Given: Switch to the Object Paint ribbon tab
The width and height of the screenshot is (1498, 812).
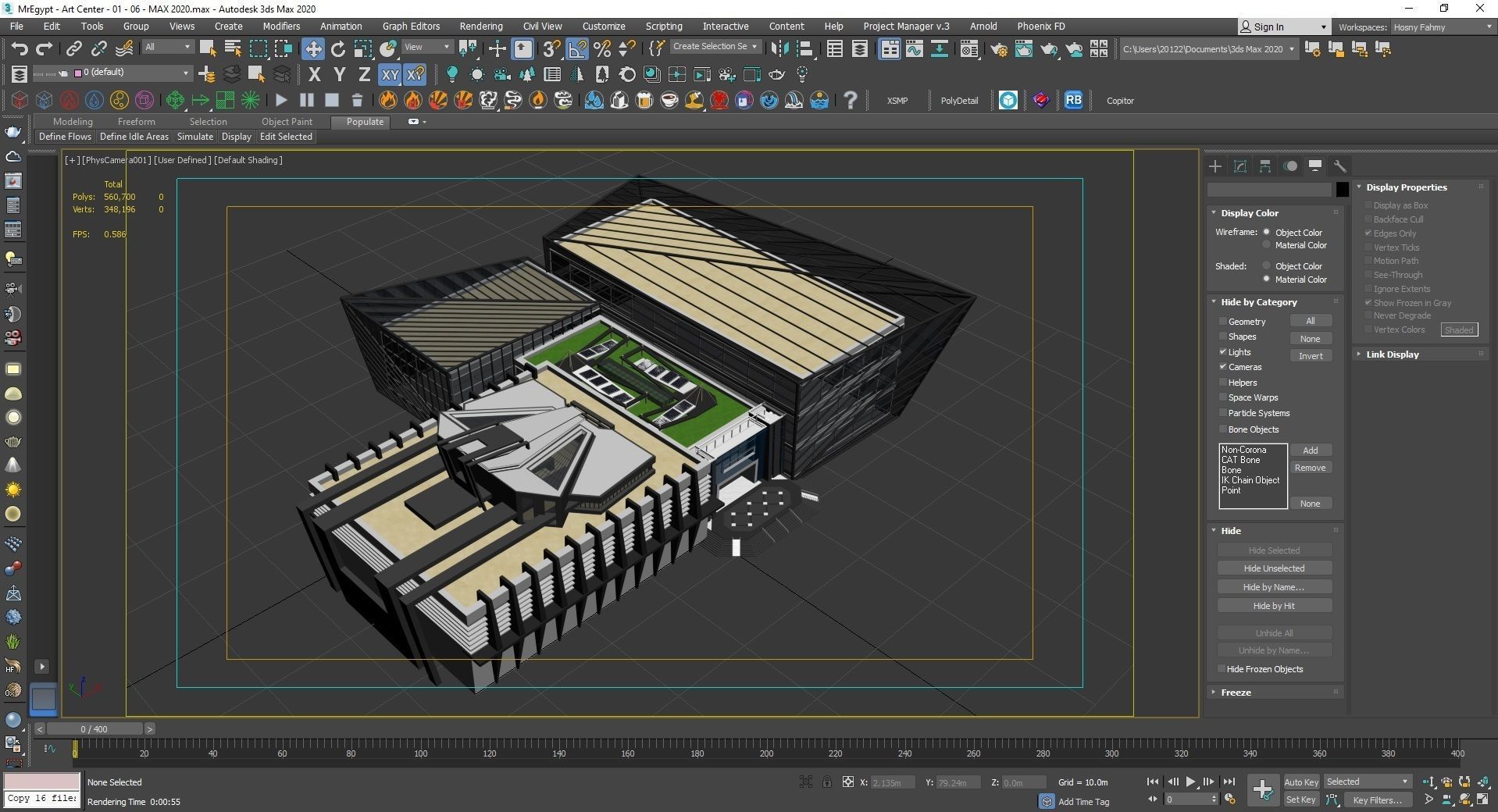Looking at the screenshot, I should pyautogui.click(x=286, y=122).
